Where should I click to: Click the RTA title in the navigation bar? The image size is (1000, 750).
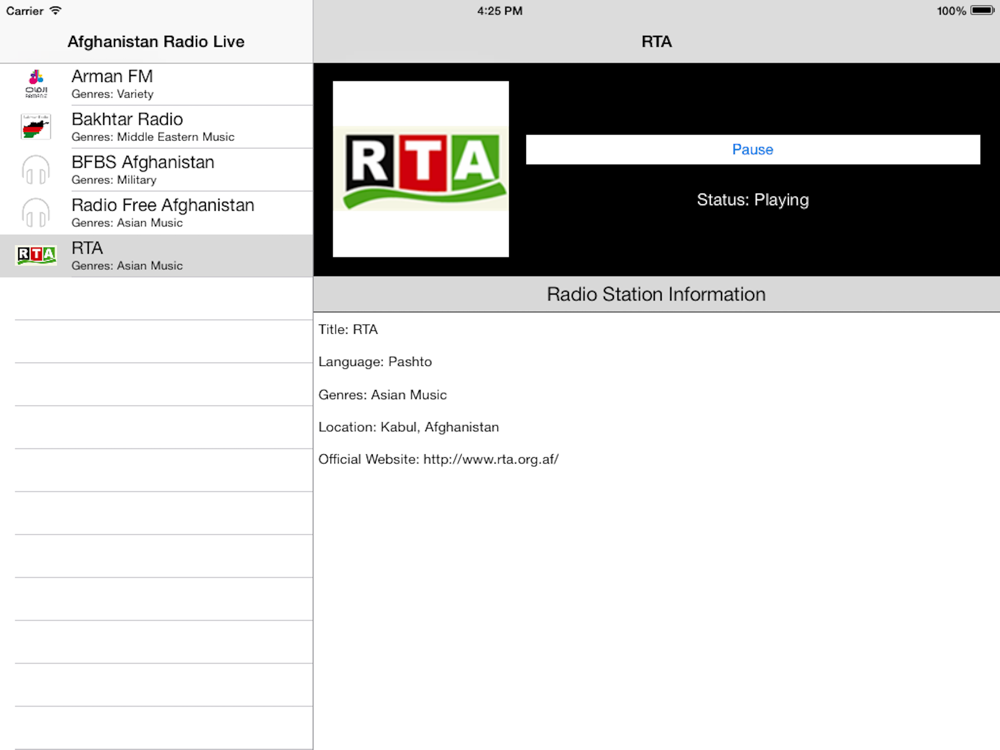pyautogui.click(x=656, y=41)
